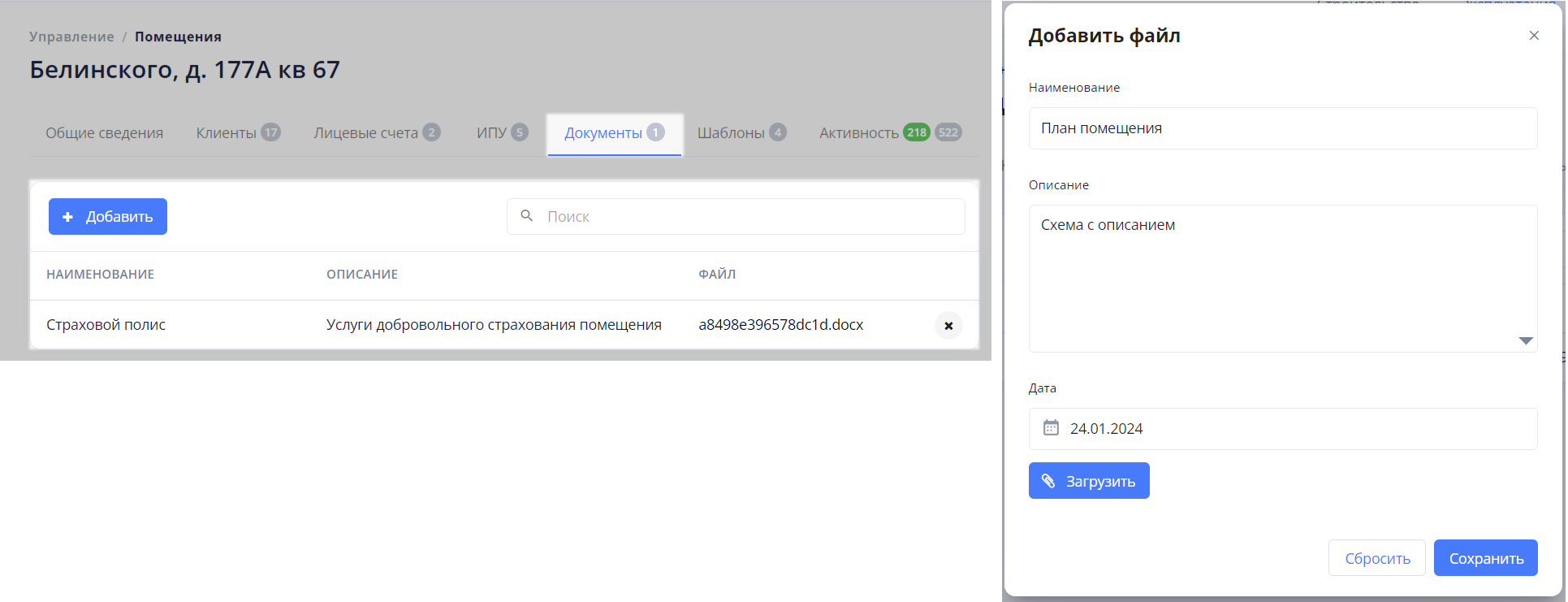Click the resize handle of the Описание textarea
This screenshot has width=1568, height=602.
tap(1526, 341)
